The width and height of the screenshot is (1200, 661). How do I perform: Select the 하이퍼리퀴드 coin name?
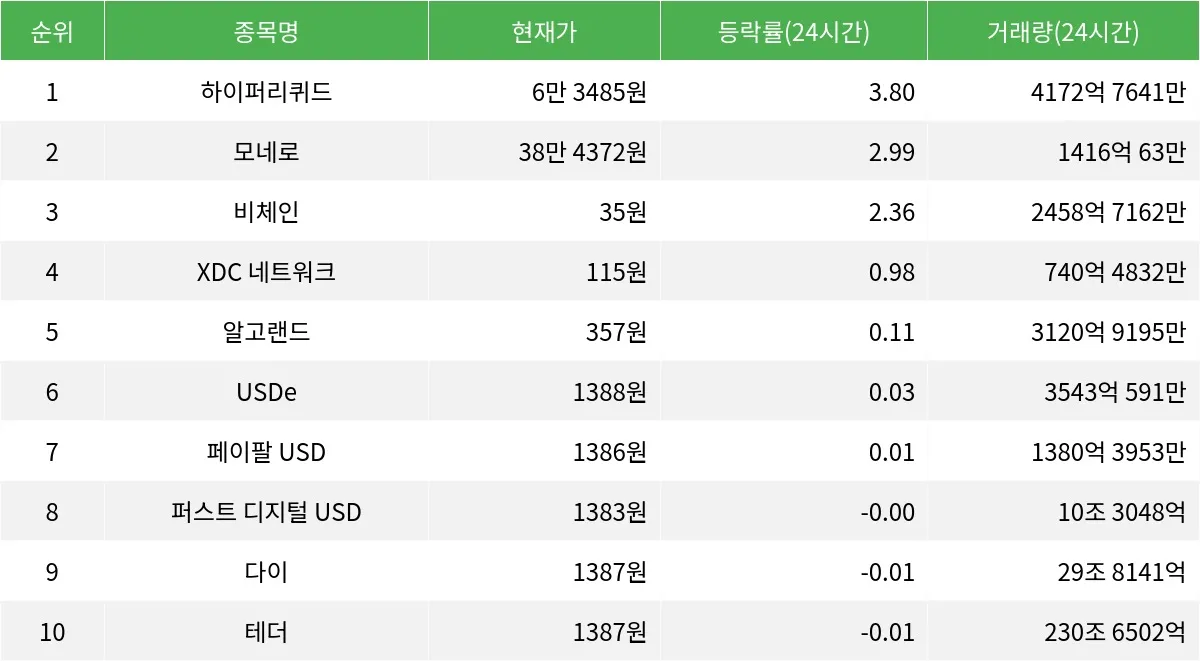266,92
